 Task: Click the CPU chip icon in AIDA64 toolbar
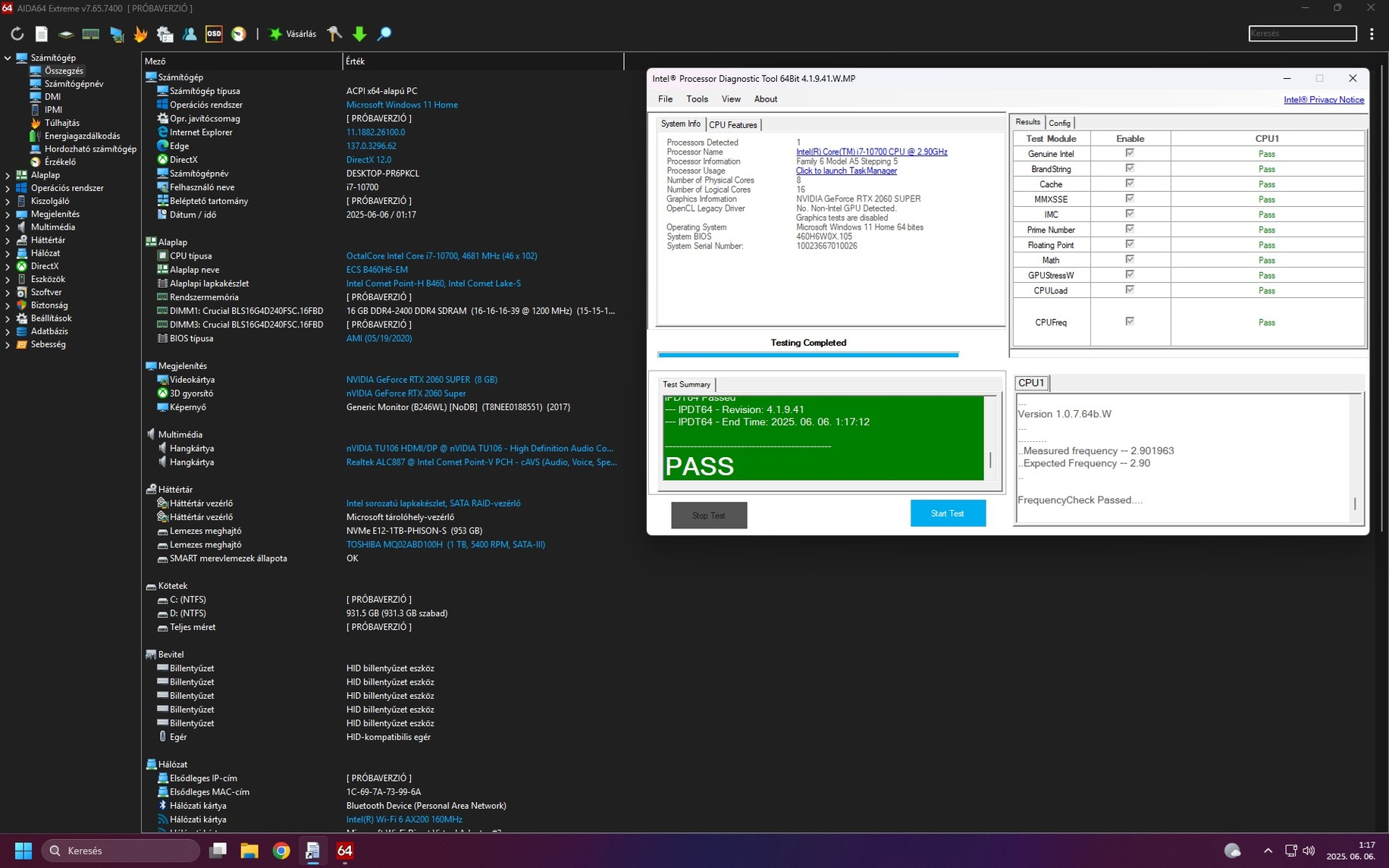(66, 33)
